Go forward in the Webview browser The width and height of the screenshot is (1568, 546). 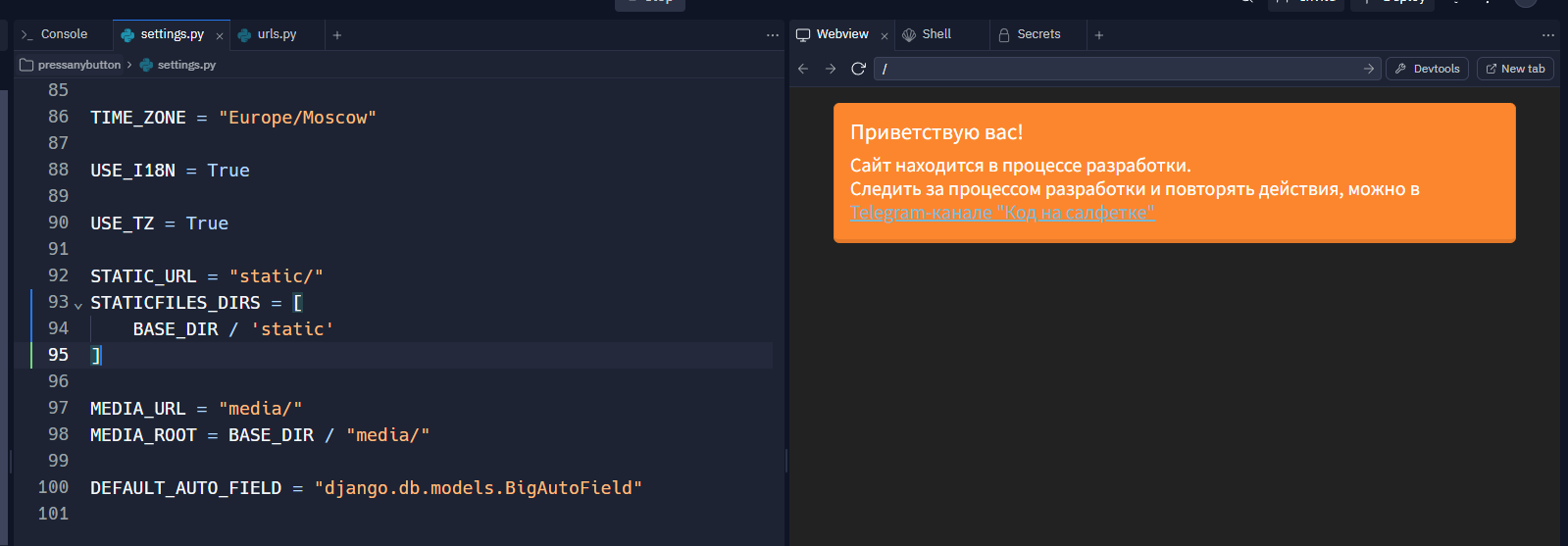831,69
